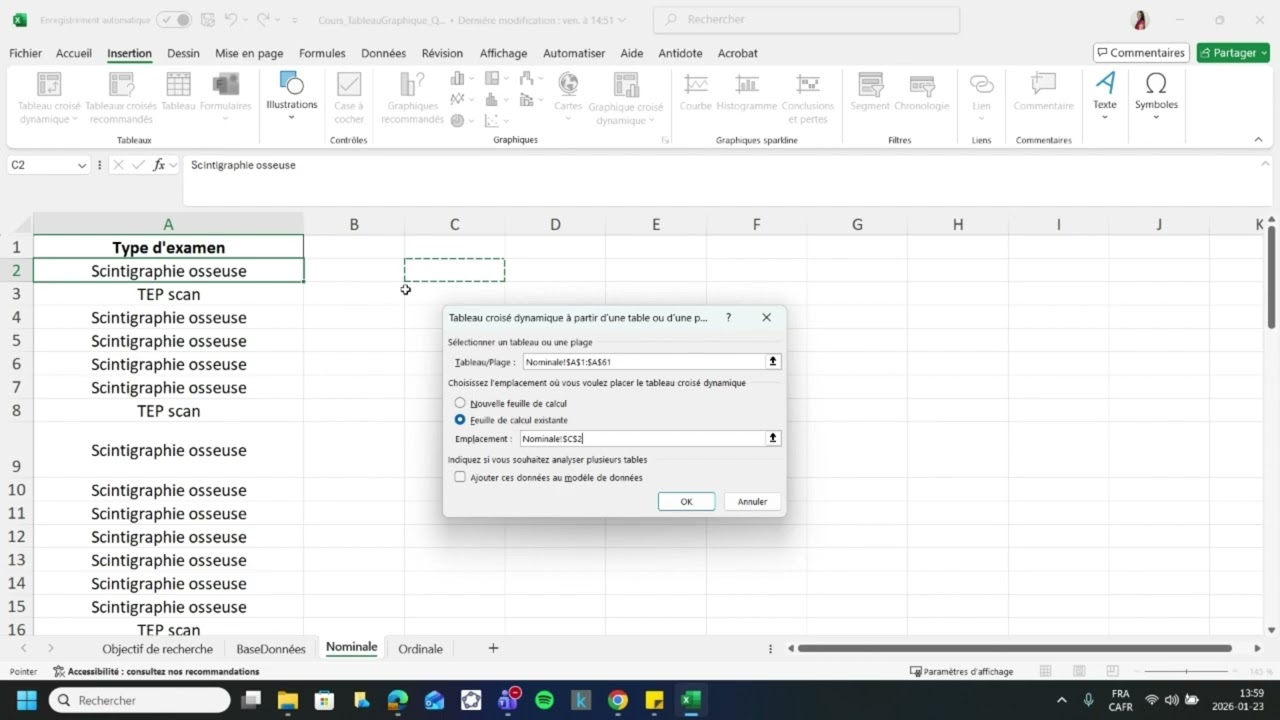Confirm dialog with OK button
The image size is (1280, 720).
click(x=686, y=501)
